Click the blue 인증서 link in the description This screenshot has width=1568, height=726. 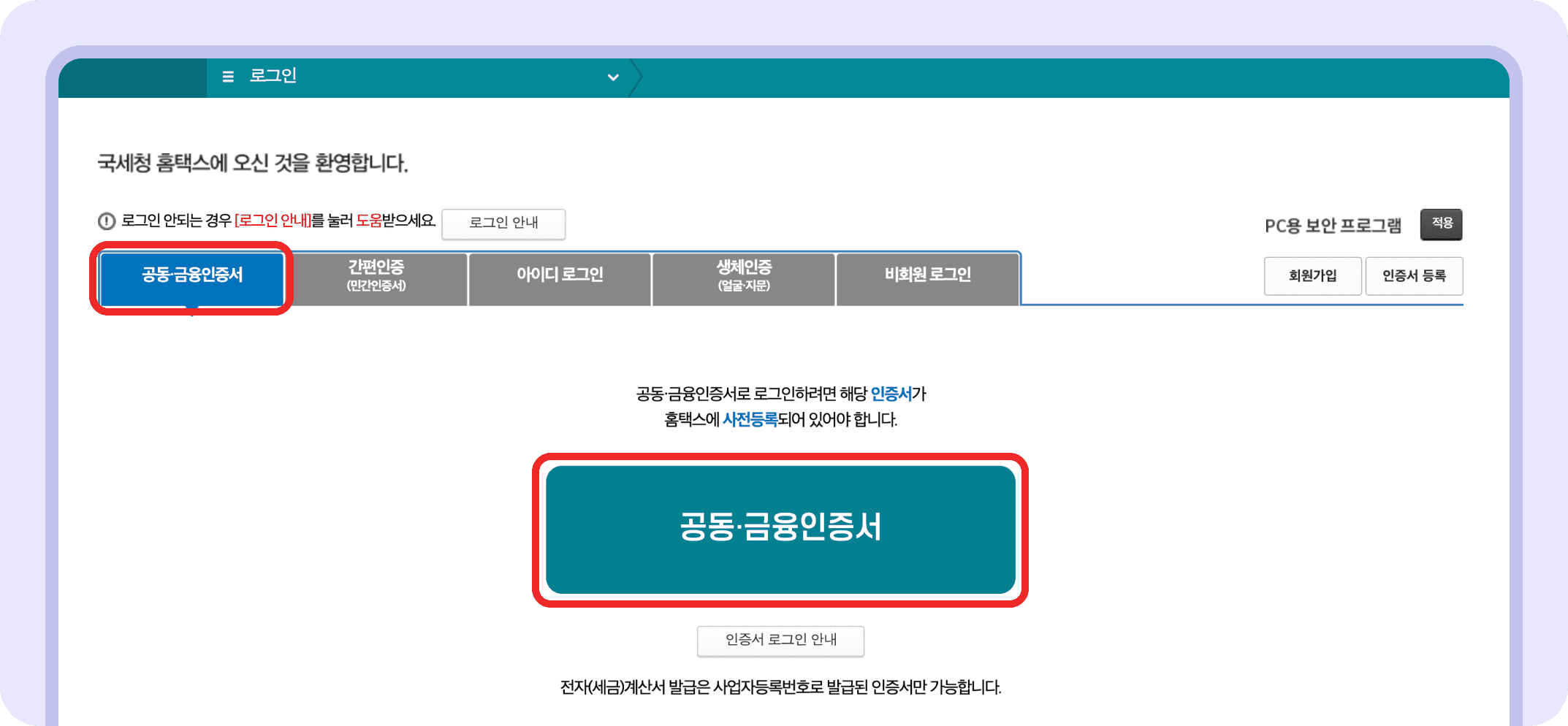tap(893, 394)
